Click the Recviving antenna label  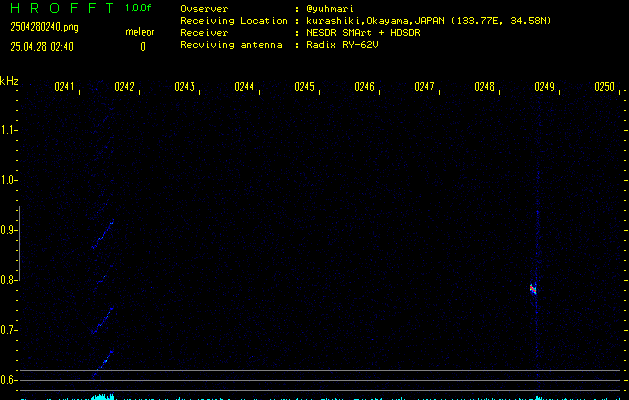231,45
